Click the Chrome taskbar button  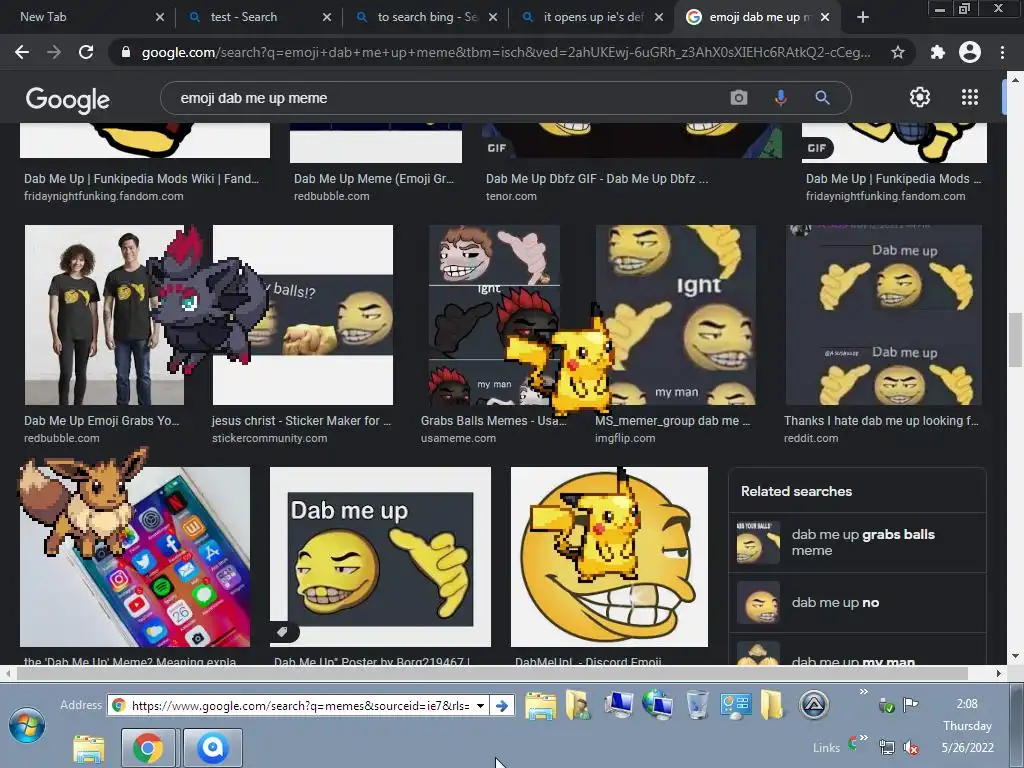(148, 748)
